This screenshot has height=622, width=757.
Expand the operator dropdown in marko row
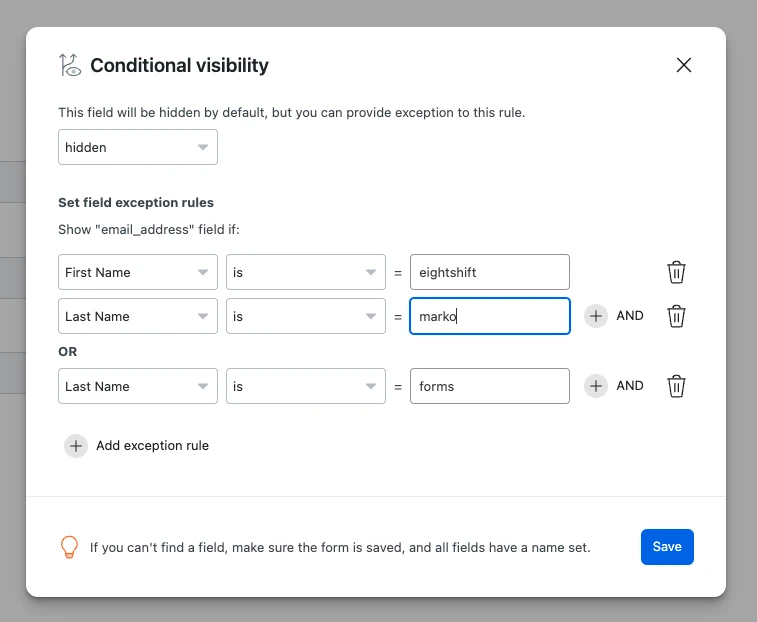point(305,316)
